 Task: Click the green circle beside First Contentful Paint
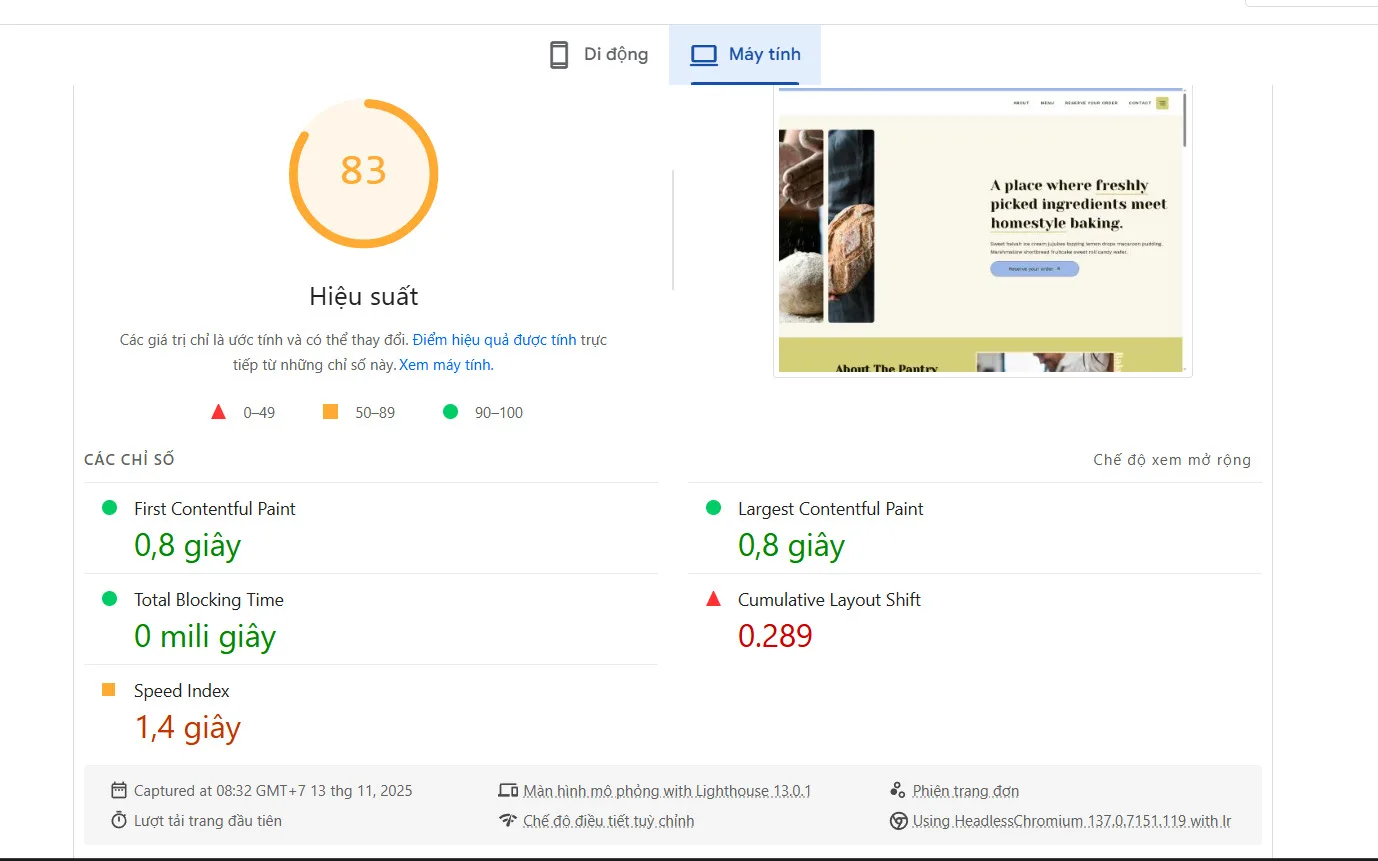coord(109,507)
